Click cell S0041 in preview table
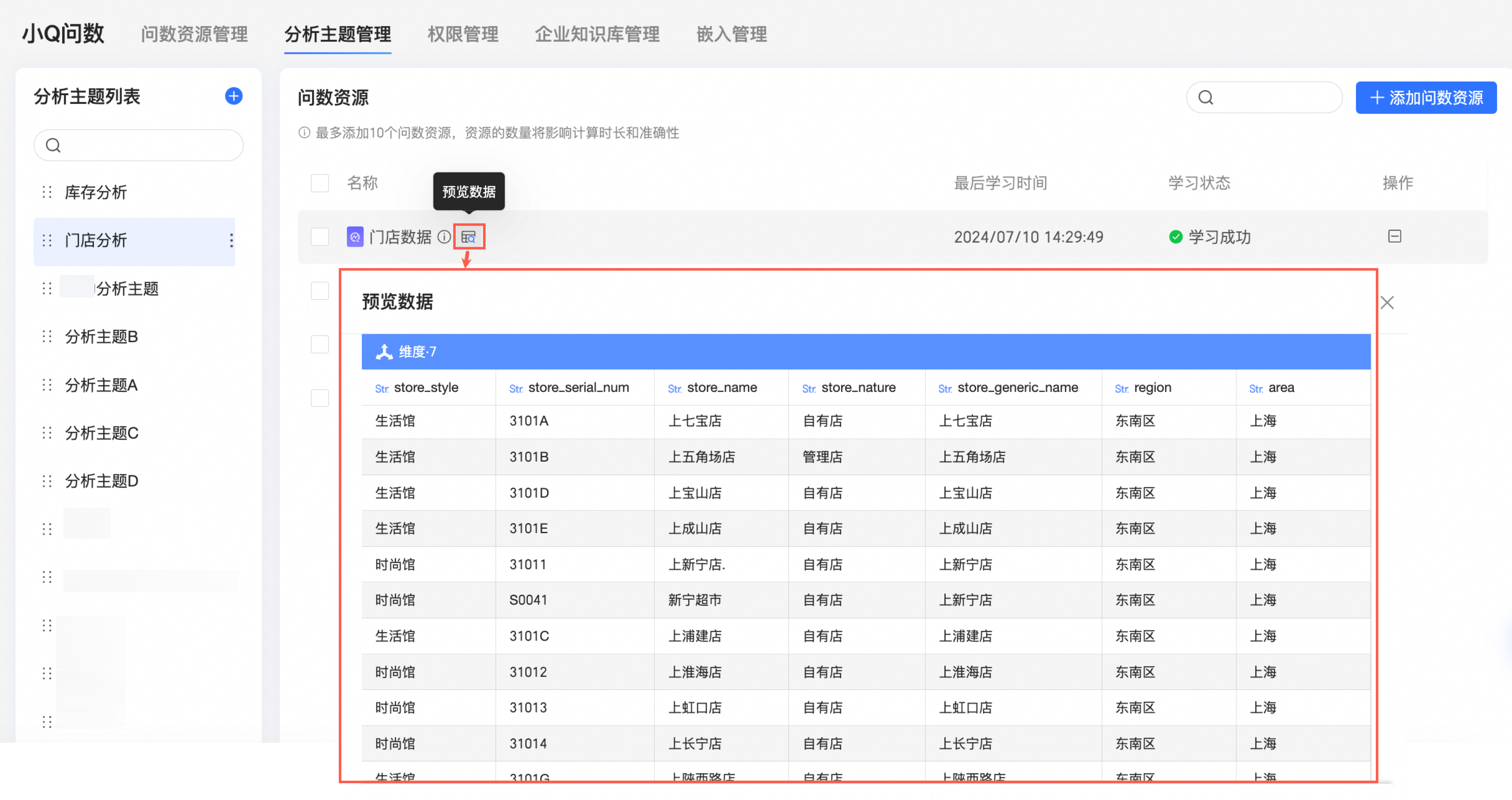 coord(528,600)
